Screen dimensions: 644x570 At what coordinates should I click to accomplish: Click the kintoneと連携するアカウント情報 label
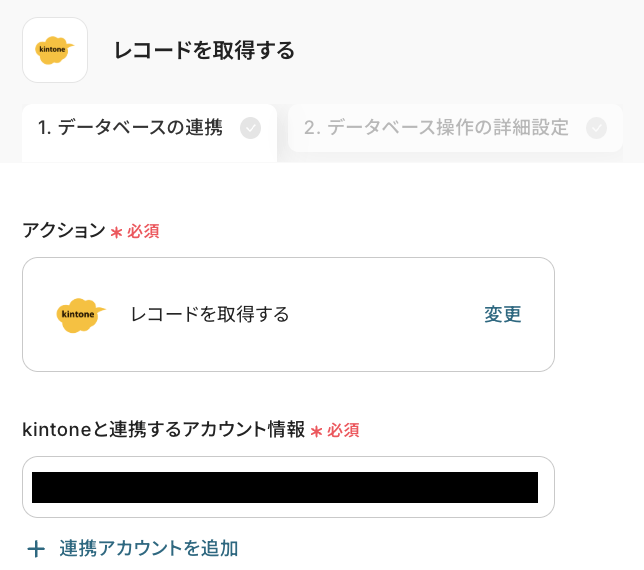(163, 430)
